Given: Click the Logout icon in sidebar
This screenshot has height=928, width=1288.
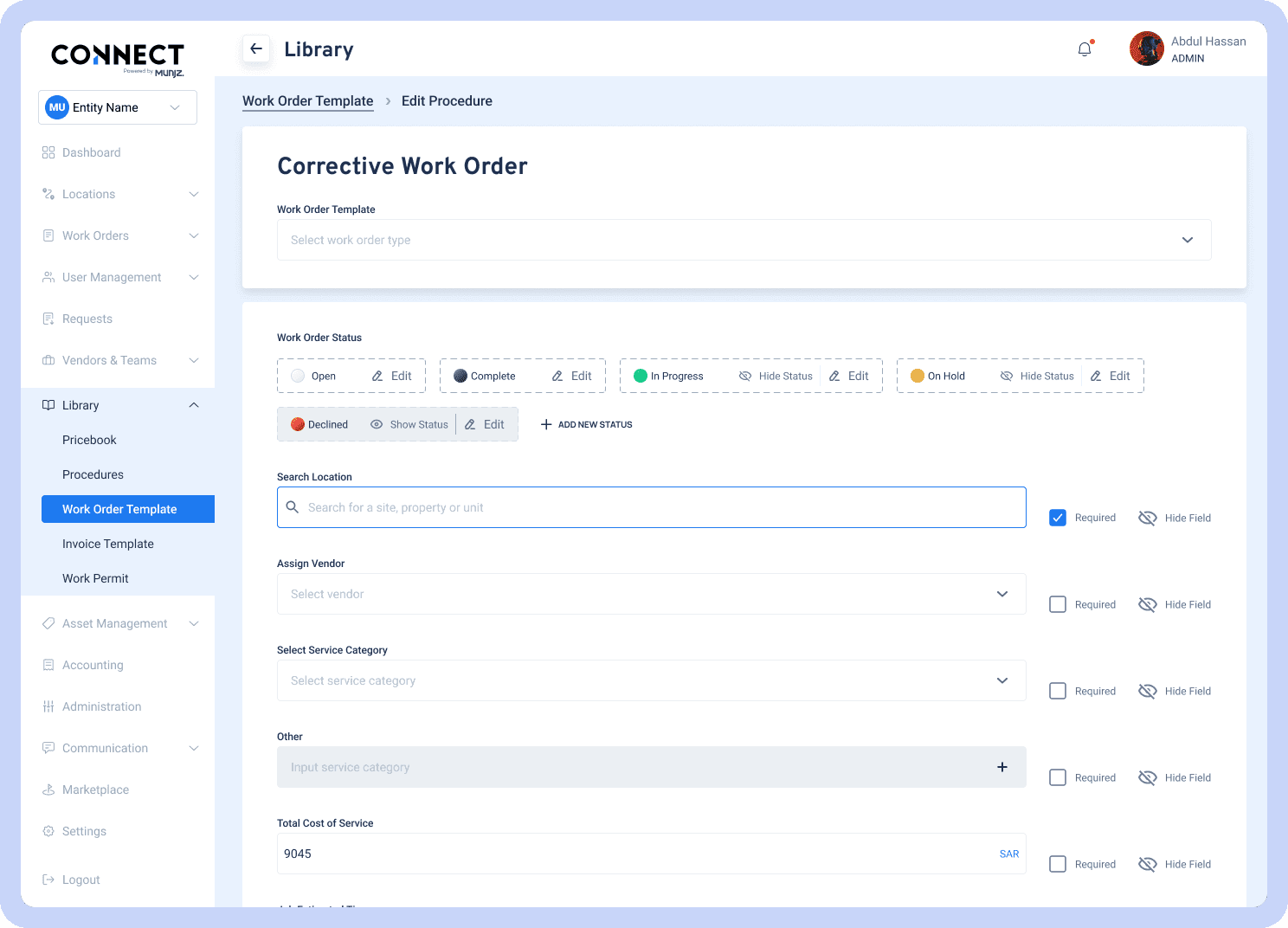Looking at the screenshot, I should tap(48, 880).
